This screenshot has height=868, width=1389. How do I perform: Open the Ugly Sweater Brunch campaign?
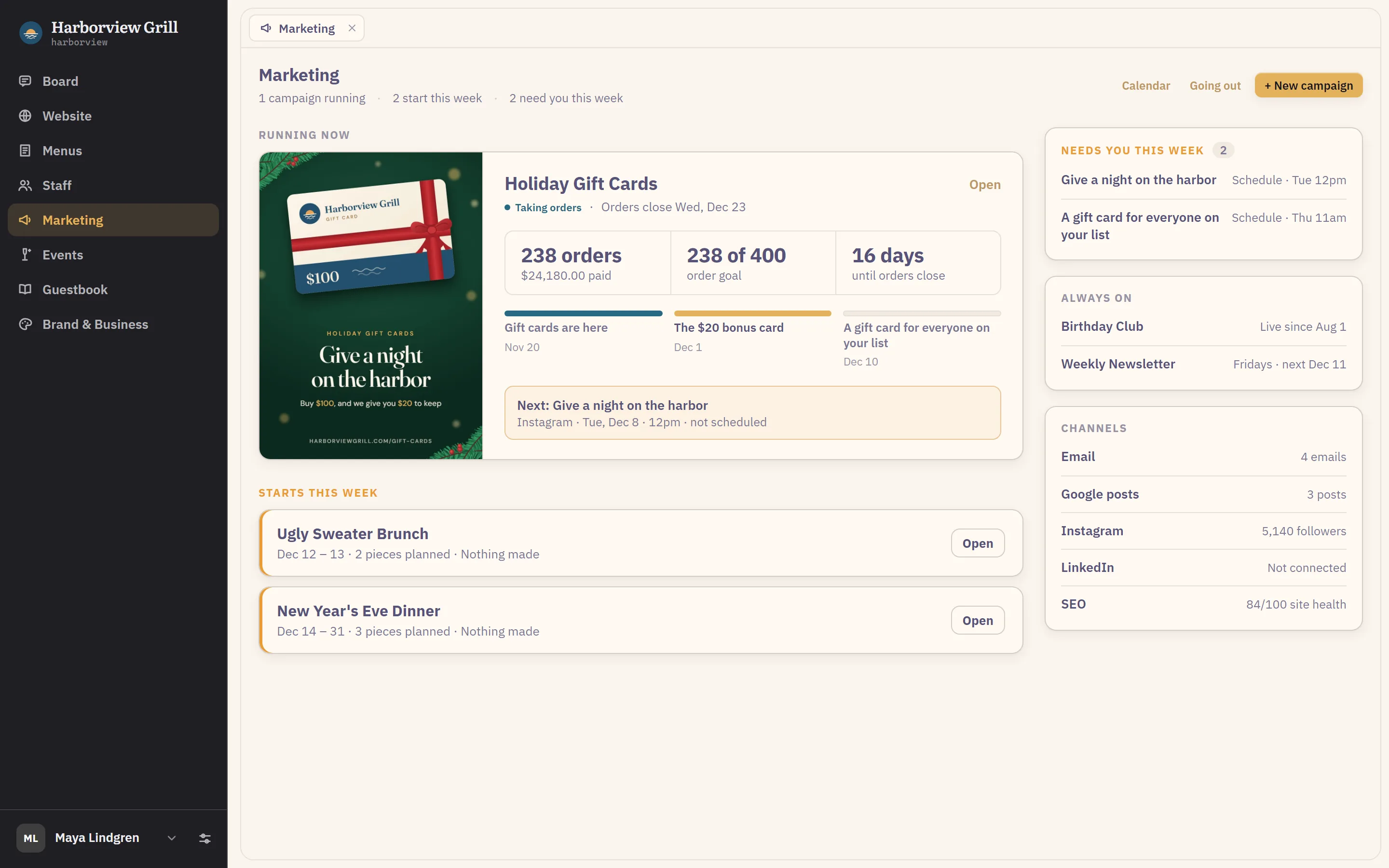tap(978, 543)
